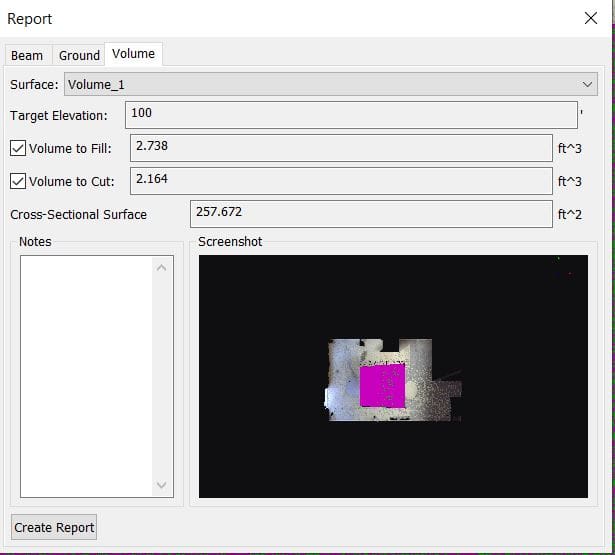Image resolution: width=615 pixels, height=555 pixels.
Task: Click the Create Report button
Action: tap(54, 527)
